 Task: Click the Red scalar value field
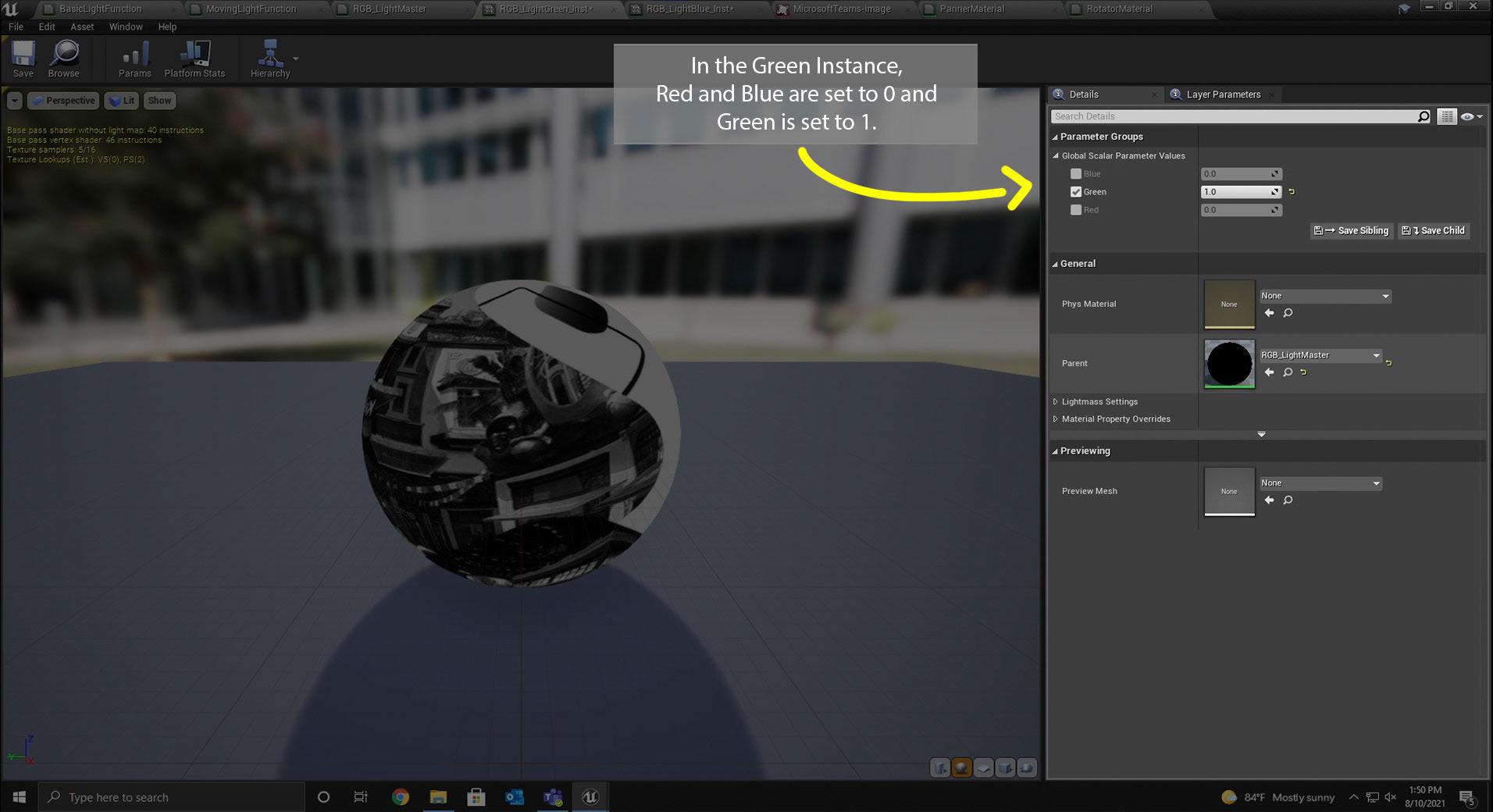pos(1241,210)
